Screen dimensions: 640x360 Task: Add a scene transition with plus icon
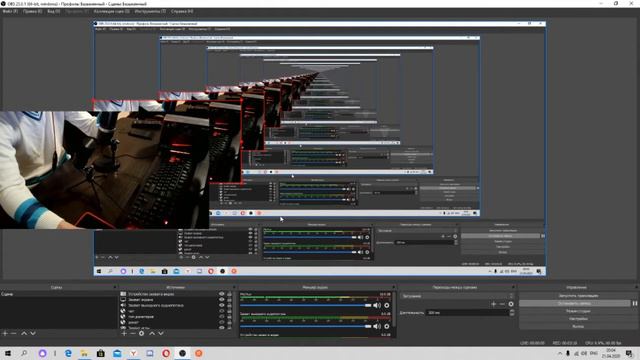pyautogui.click(x=493, y=304)
